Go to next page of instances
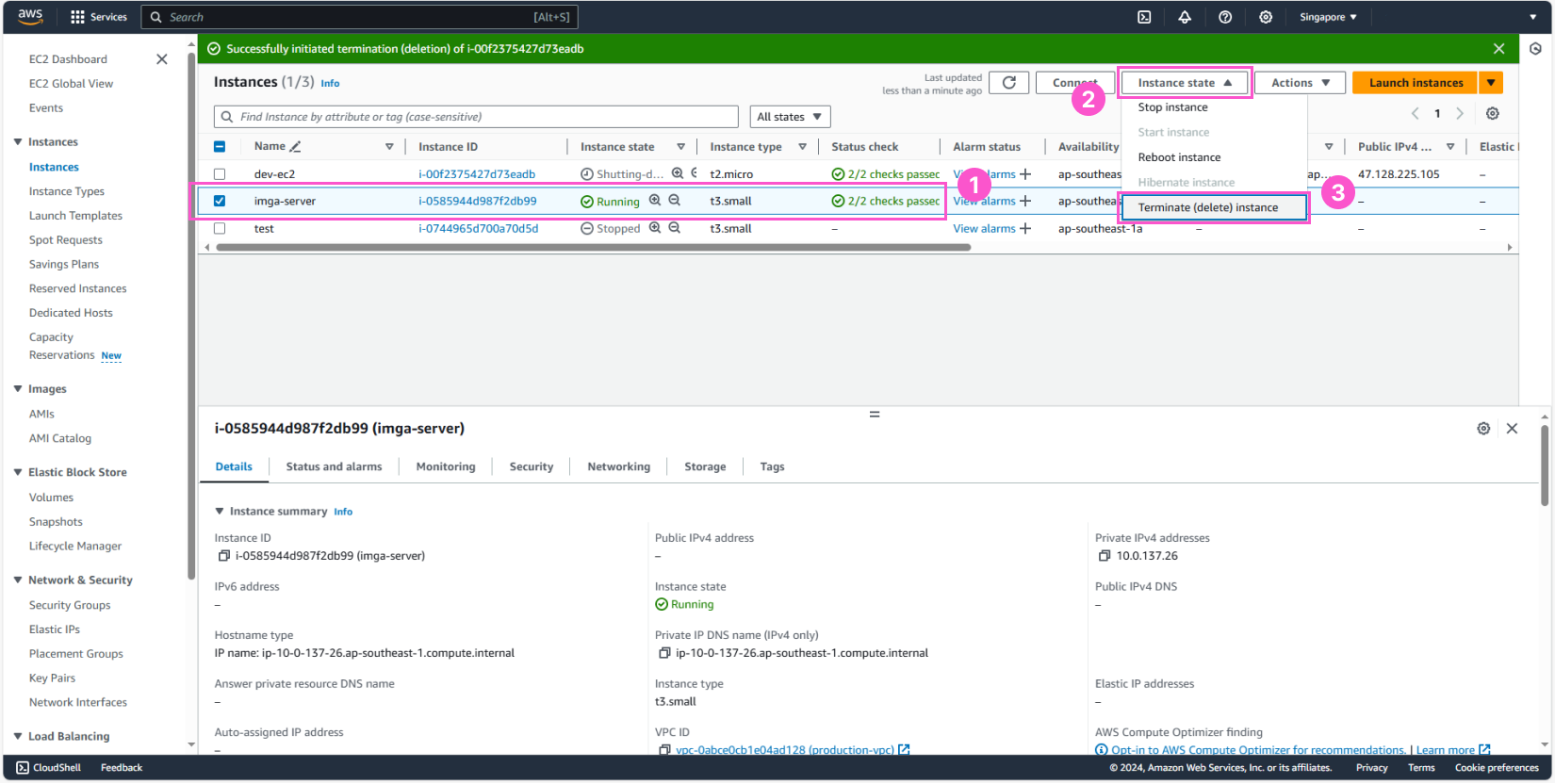This screenshot has height=784, width=1555. 1460,113
